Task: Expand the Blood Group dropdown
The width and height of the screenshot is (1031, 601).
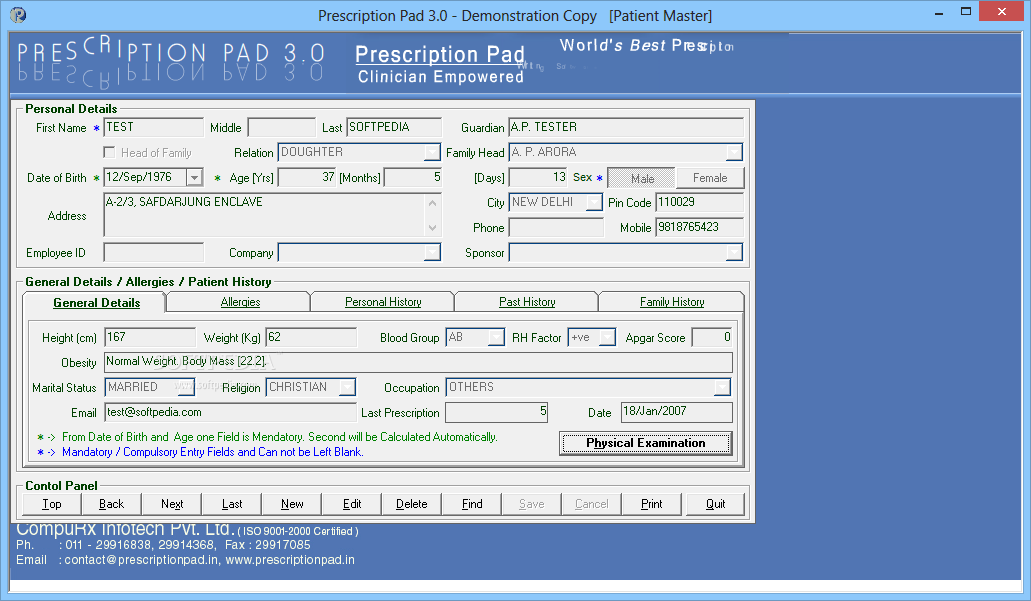Action: coord(496,337)
